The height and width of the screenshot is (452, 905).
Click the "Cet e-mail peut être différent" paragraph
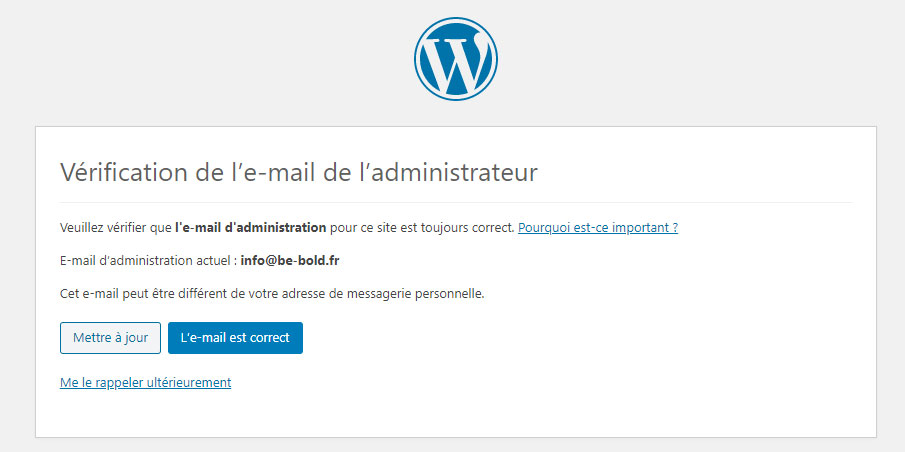tap(272, 294)
